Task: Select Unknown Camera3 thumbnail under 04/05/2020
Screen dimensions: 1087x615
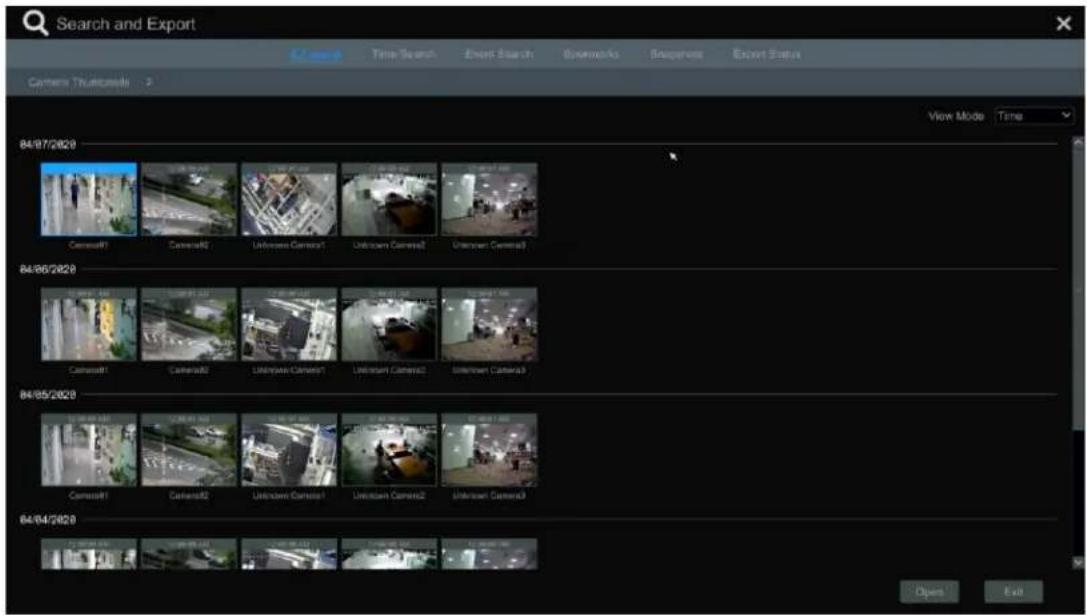Action: [x=489, y=450]
